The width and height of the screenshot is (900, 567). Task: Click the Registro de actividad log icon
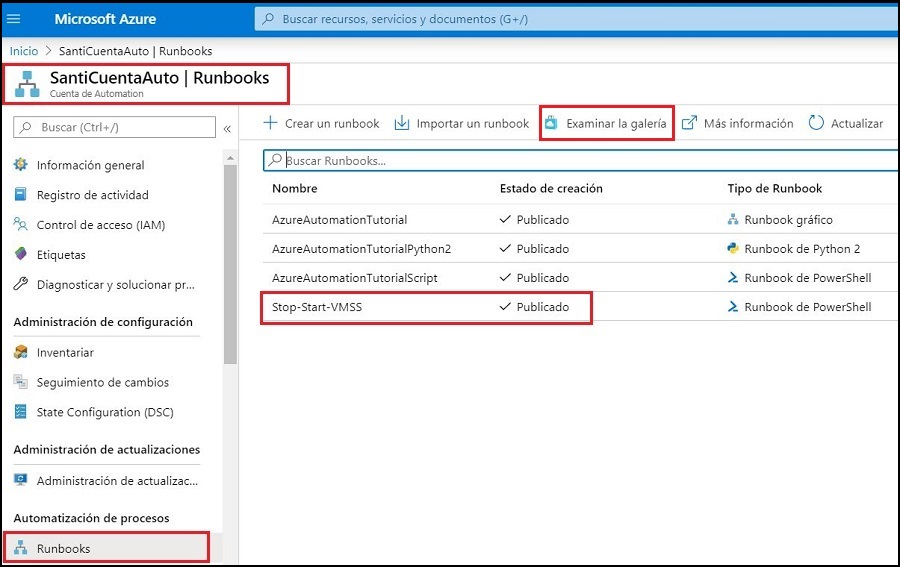pos(20,195)
